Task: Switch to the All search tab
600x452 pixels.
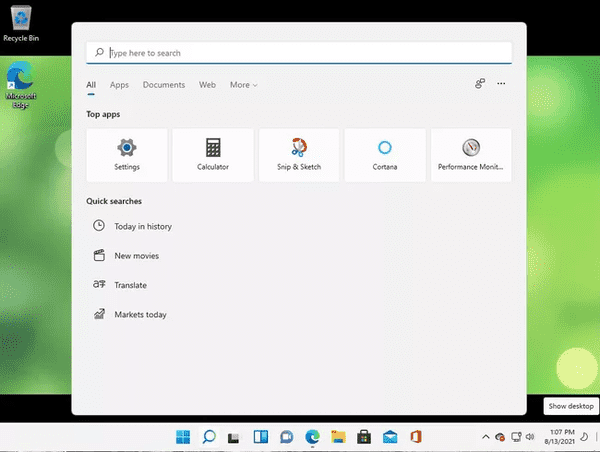Action: coord(91,85)
